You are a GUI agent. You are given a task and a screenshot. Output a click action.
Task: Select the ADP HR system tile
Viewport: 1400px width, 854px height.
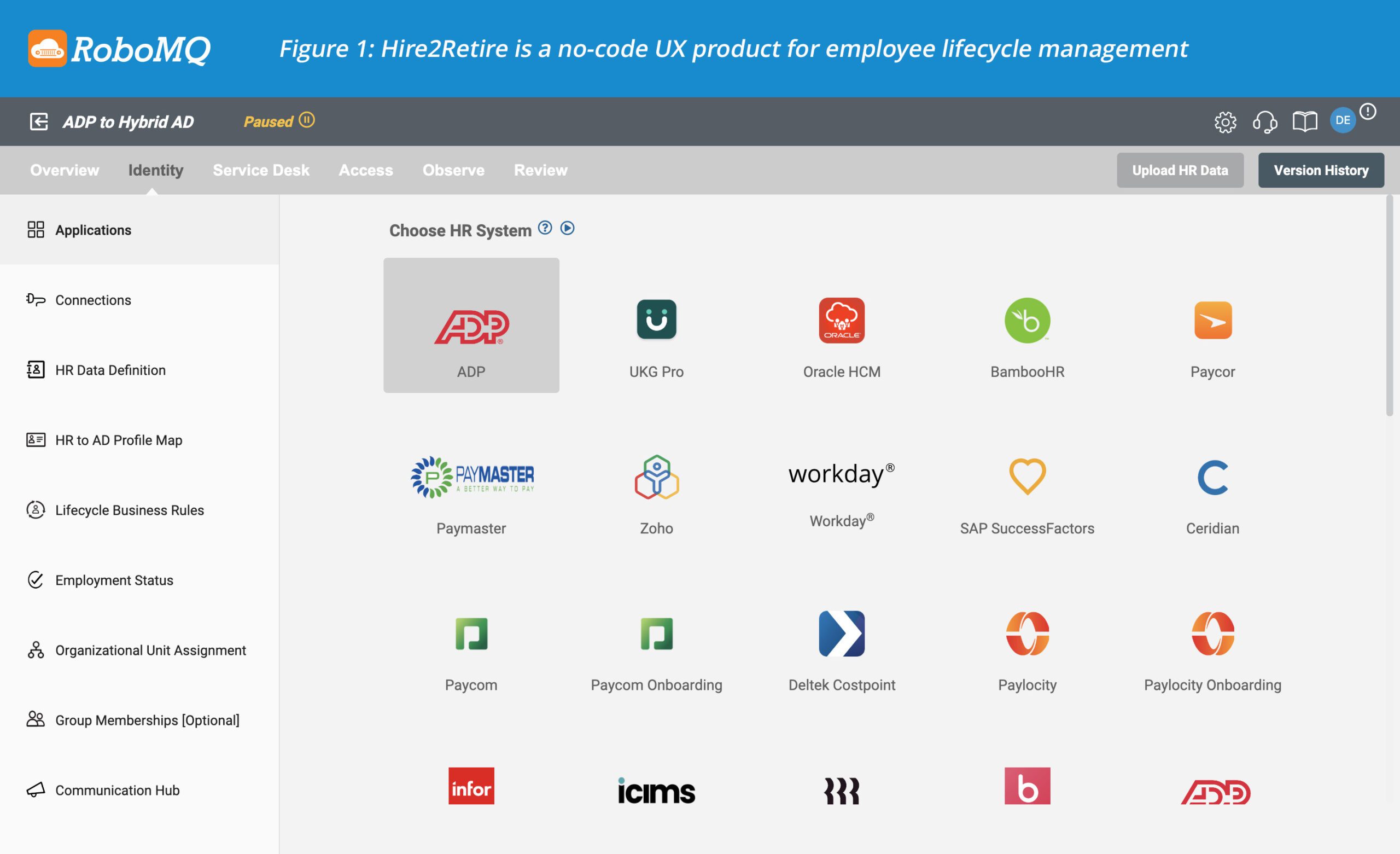(x=471, y=325)
